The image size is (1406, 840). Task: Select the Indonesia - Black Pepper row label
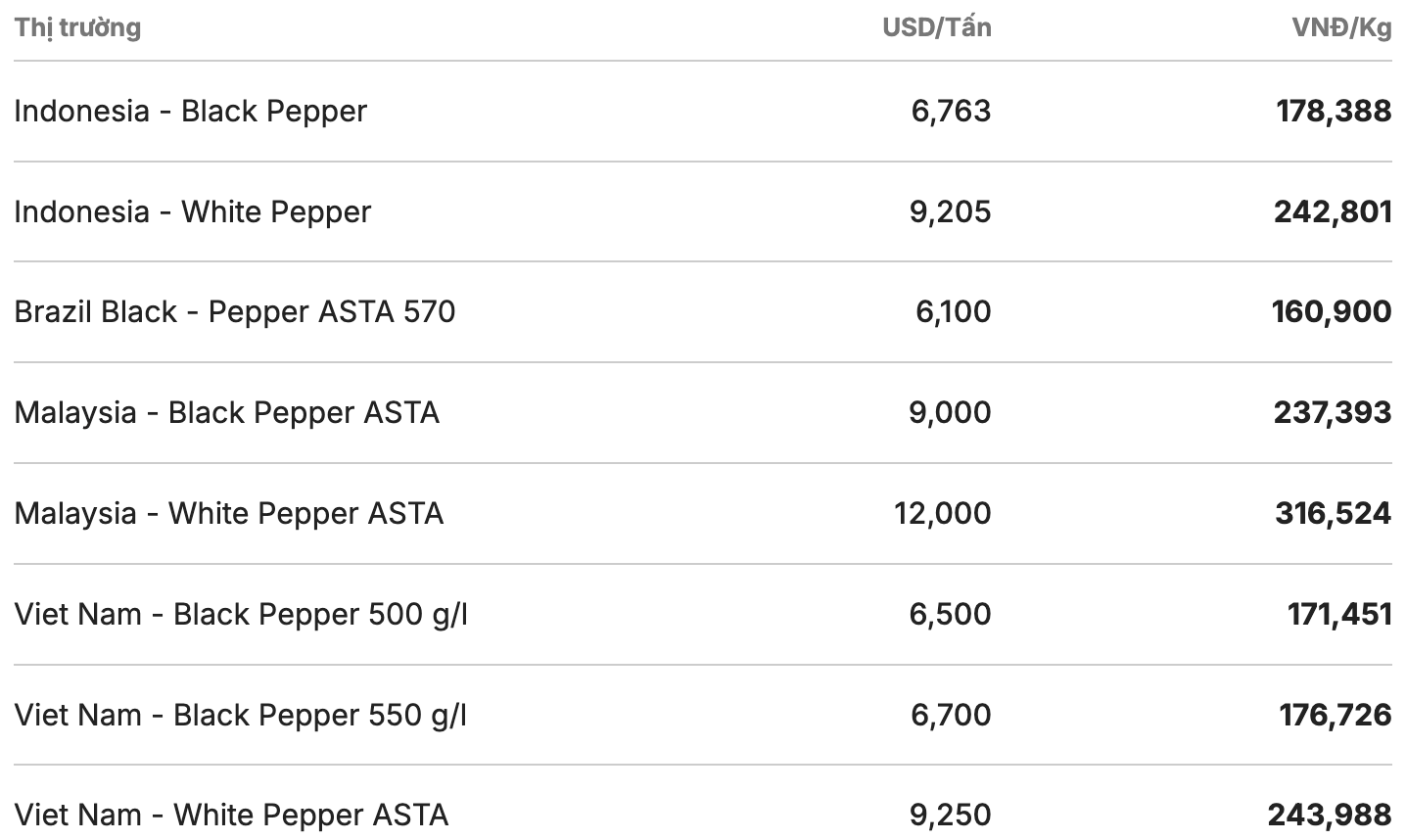click(190, 111)
